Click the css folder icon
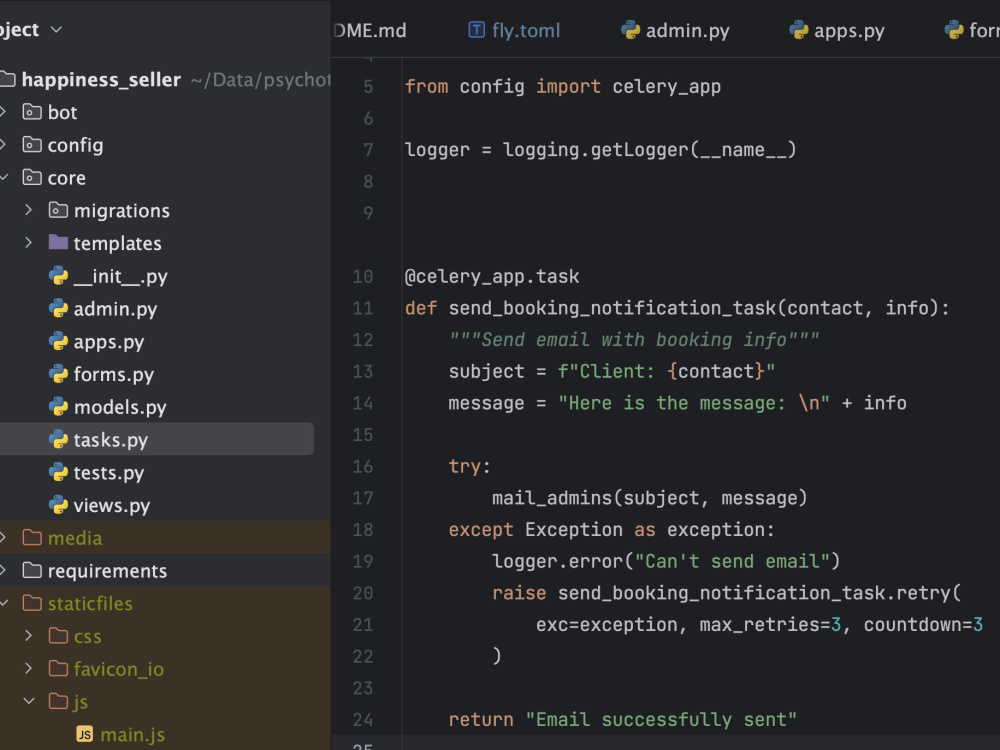Viewport: 1000px width, 750px height. (x=58, y=635)
